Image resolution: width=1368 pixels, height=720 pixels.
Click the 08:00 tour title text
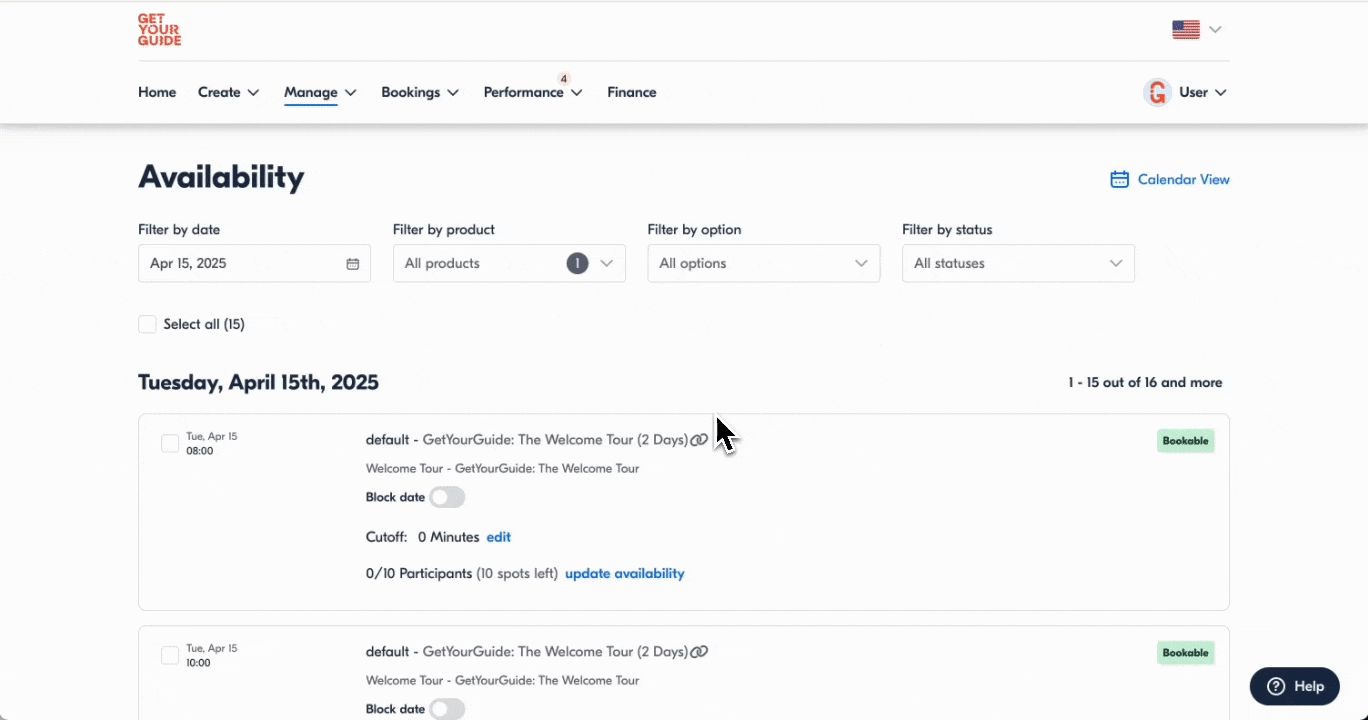(x=527, y=440)
